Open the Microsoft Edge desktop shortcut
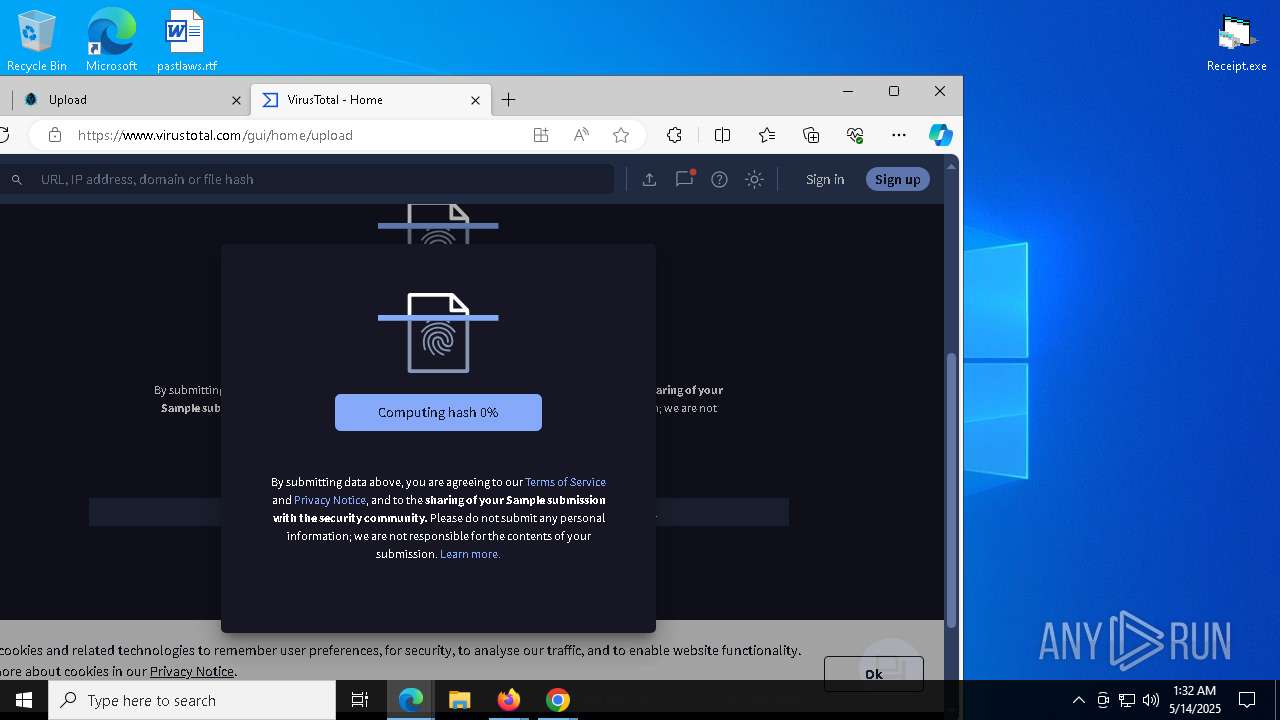Viewport: 1280px width, 720px height. point(111,41)
